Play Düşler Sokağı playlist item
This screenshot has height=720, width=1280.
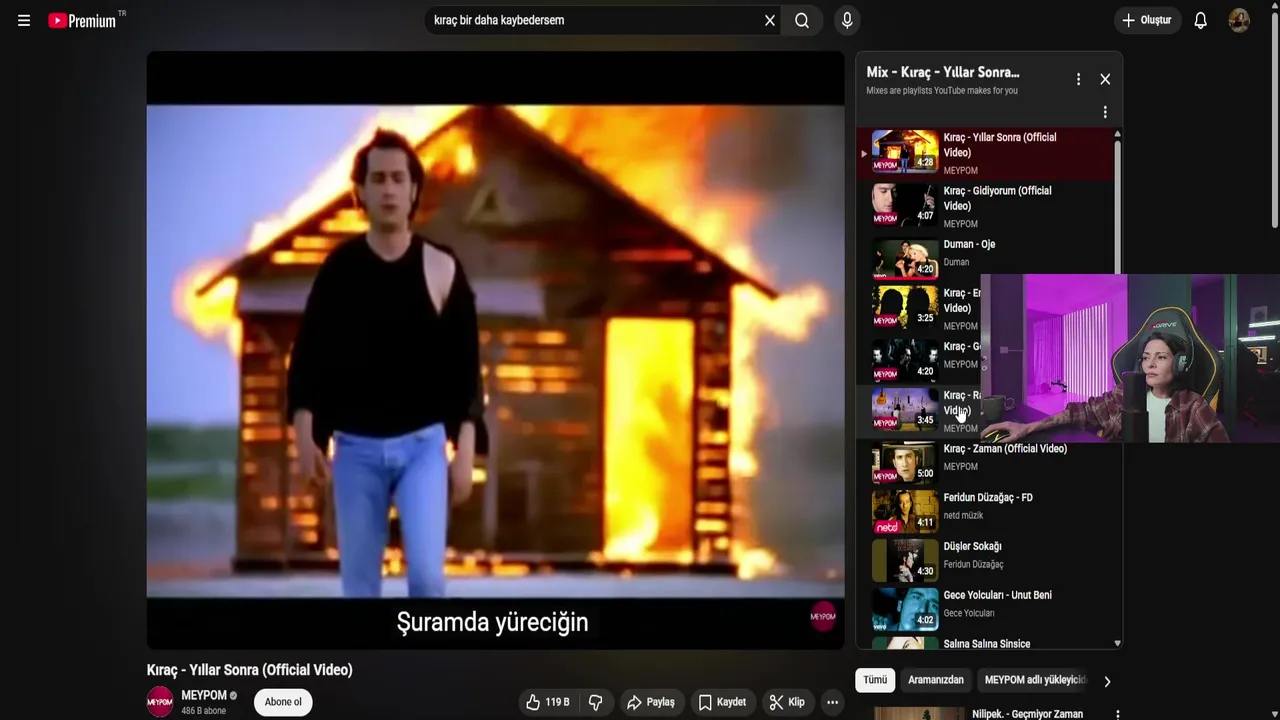(x=985, y=561)
